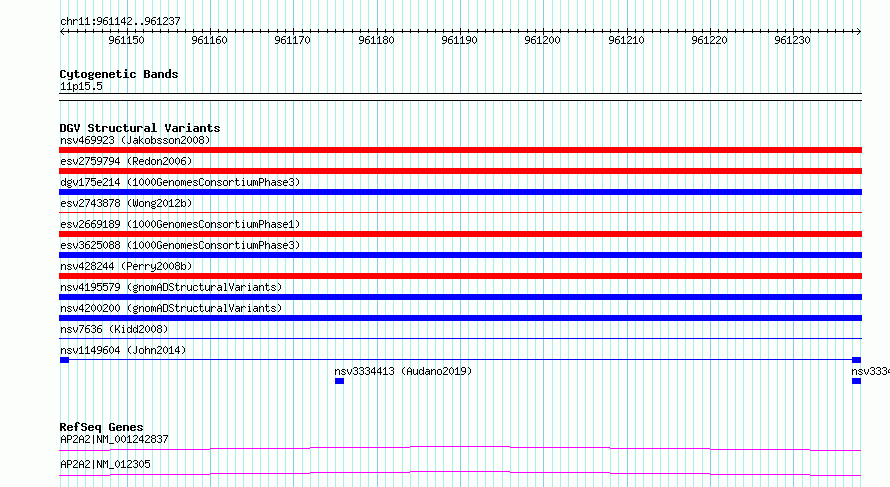Click ruler position 961160
Viewport: 890px width, 487px height.
209,40
